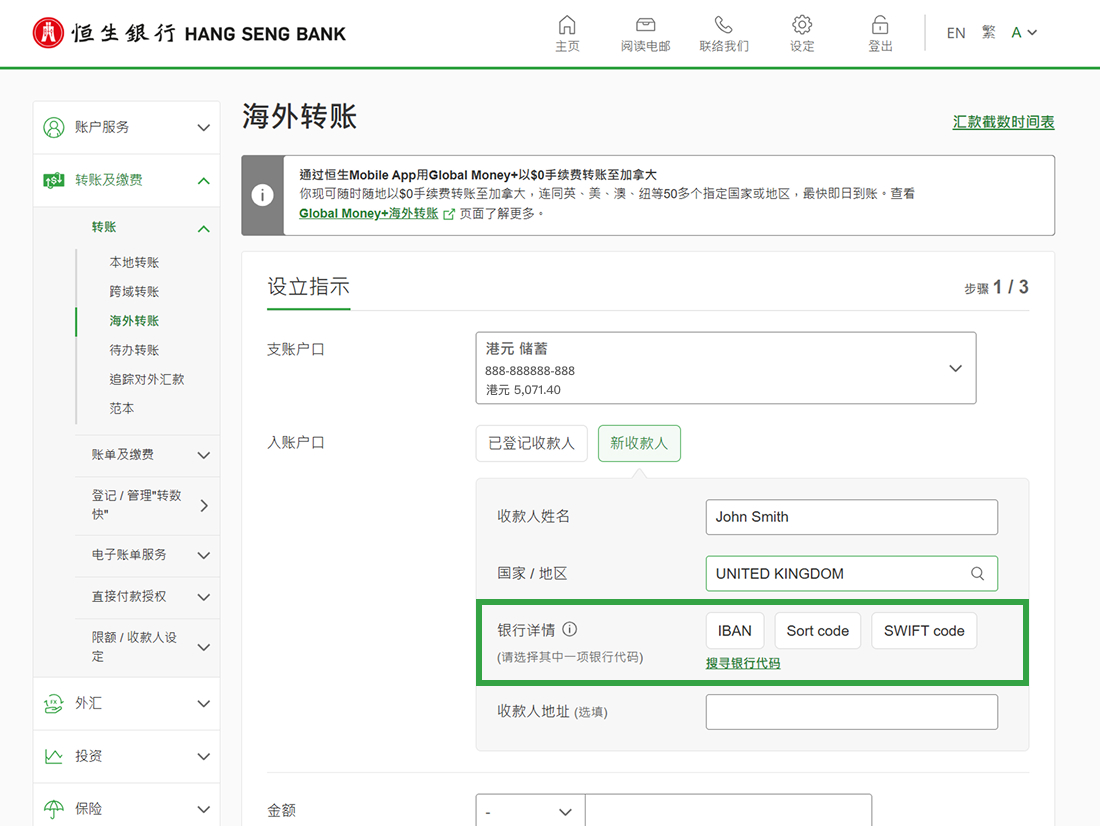Choose the Sort code option
Image resolution: width=1100 pixels, height=826 pixels.
(x=817, y=631)
